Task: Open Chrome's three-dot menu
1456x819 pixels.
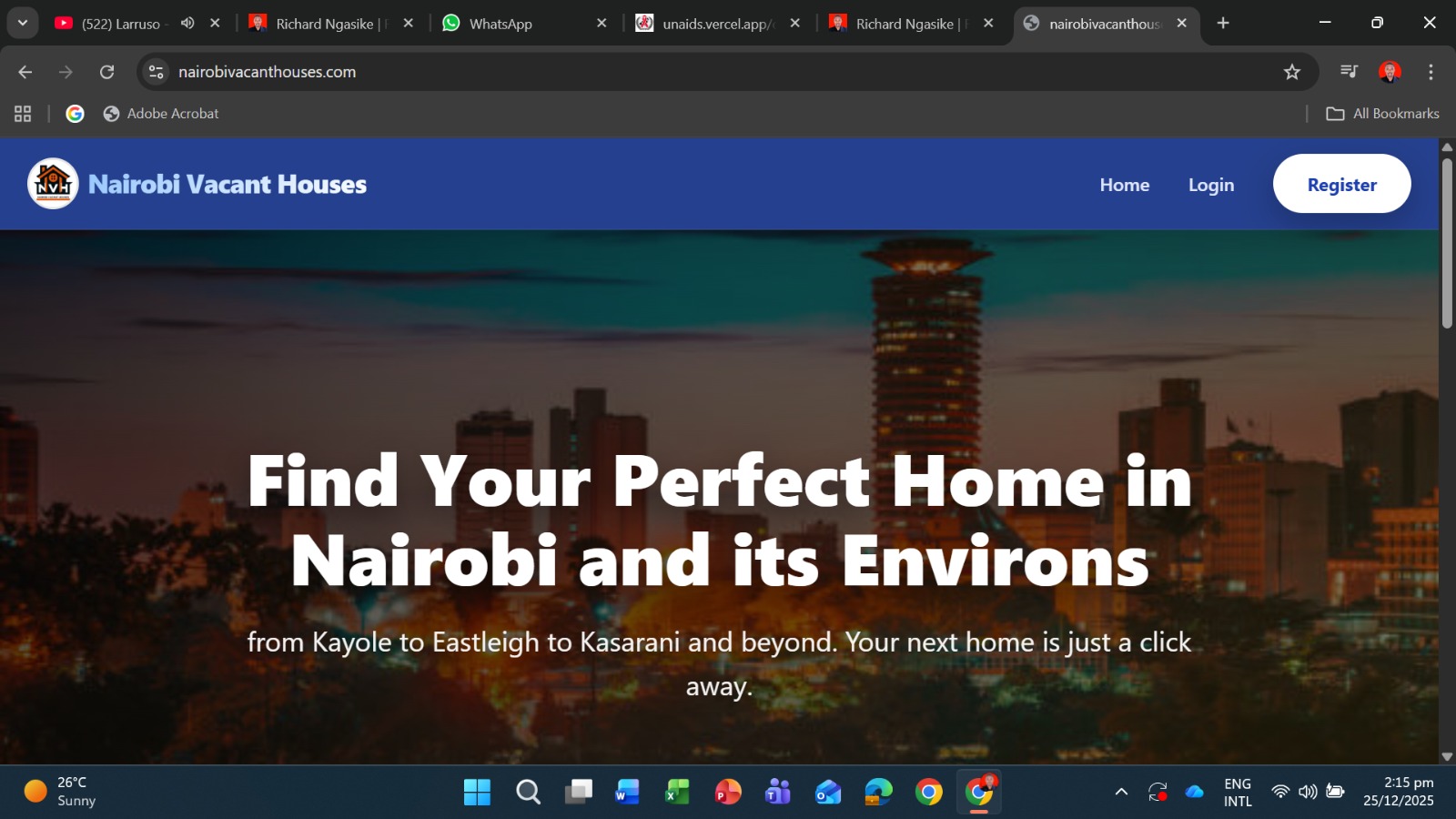Action: [x=1431, y=72]
